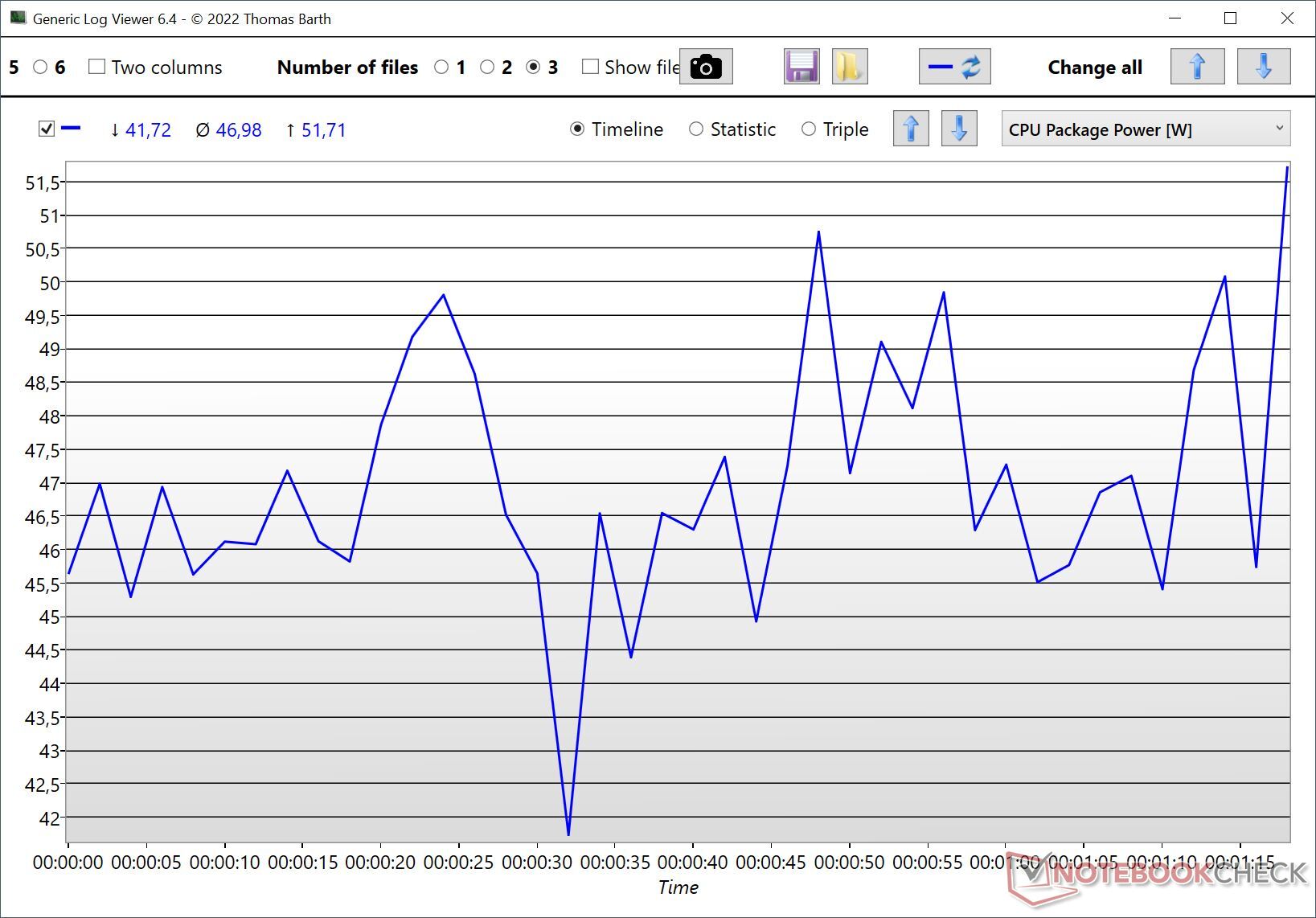The width and height of the screenshot is (1316, 918).
Task: Click the blue line color swatch
Action: coord(72,128)
